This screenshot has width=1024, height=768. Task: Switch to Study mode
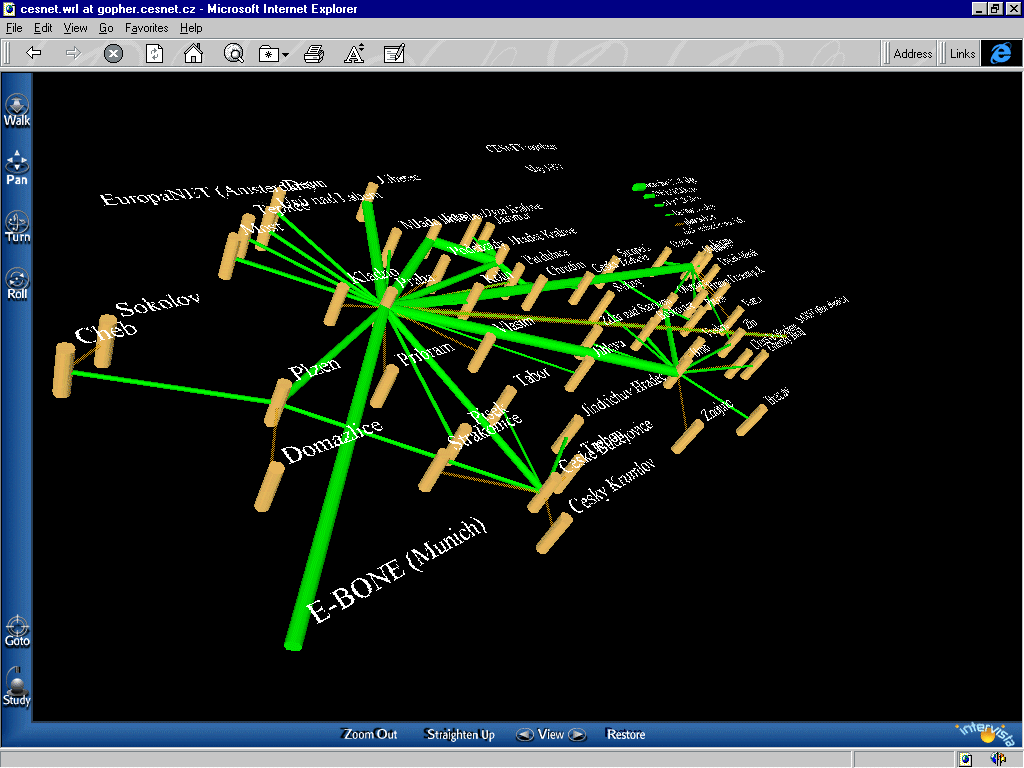pos(17,688)
